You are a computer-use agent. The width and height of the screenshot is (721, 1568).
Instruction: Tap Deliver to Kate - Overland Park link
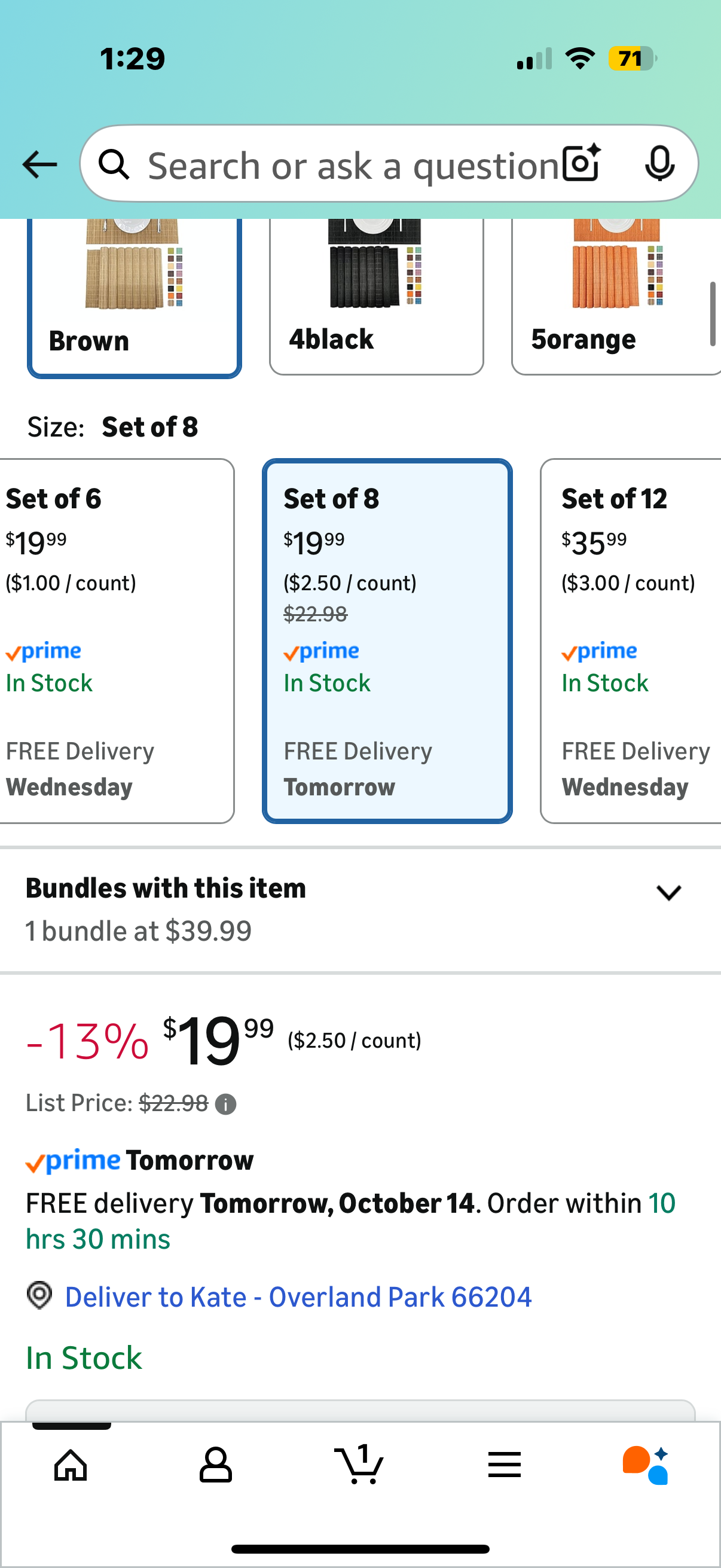(x=298, y=1297)
